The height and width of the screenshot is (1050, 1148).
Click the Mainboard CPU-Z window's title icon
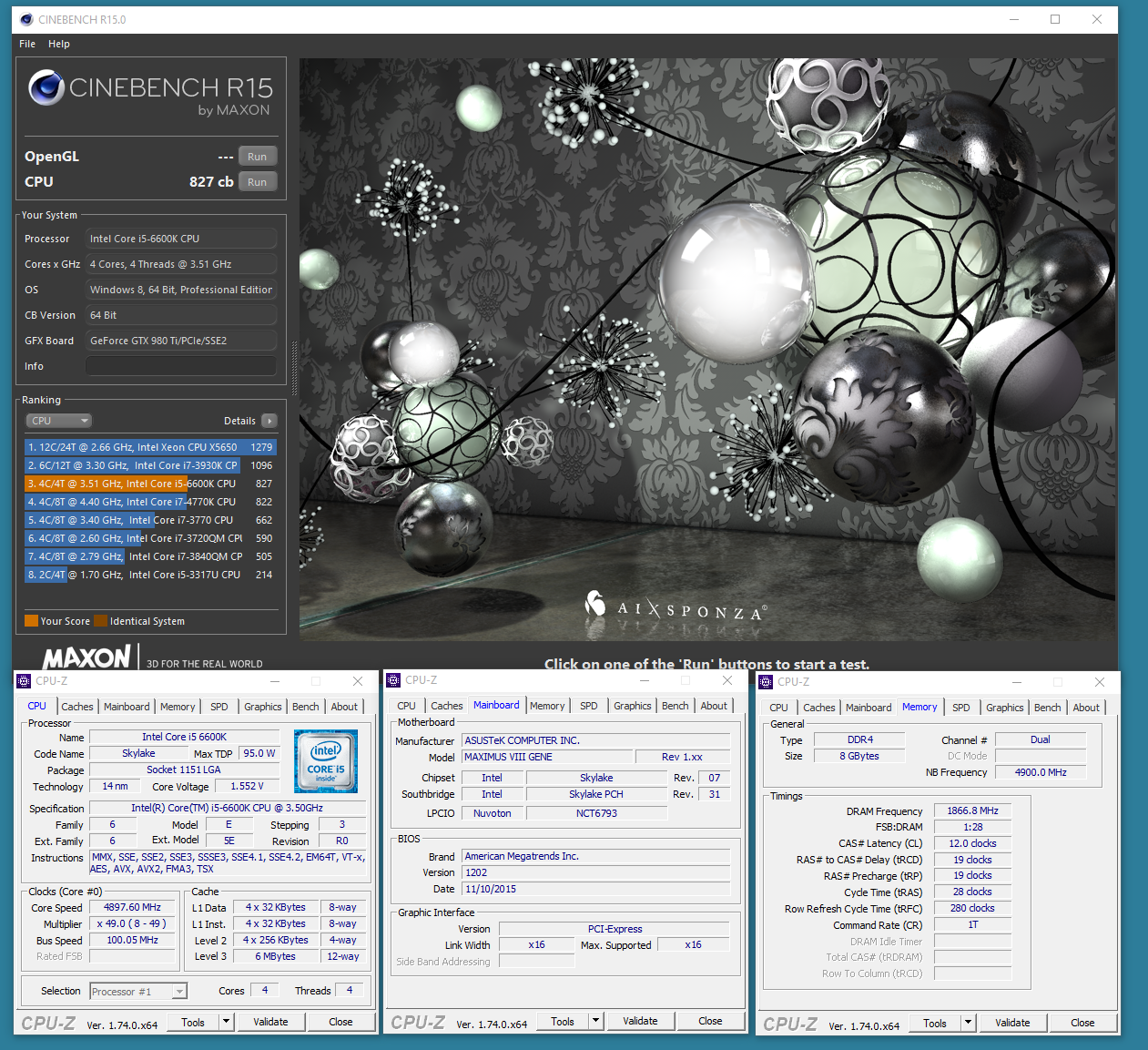tap(393, 680)
